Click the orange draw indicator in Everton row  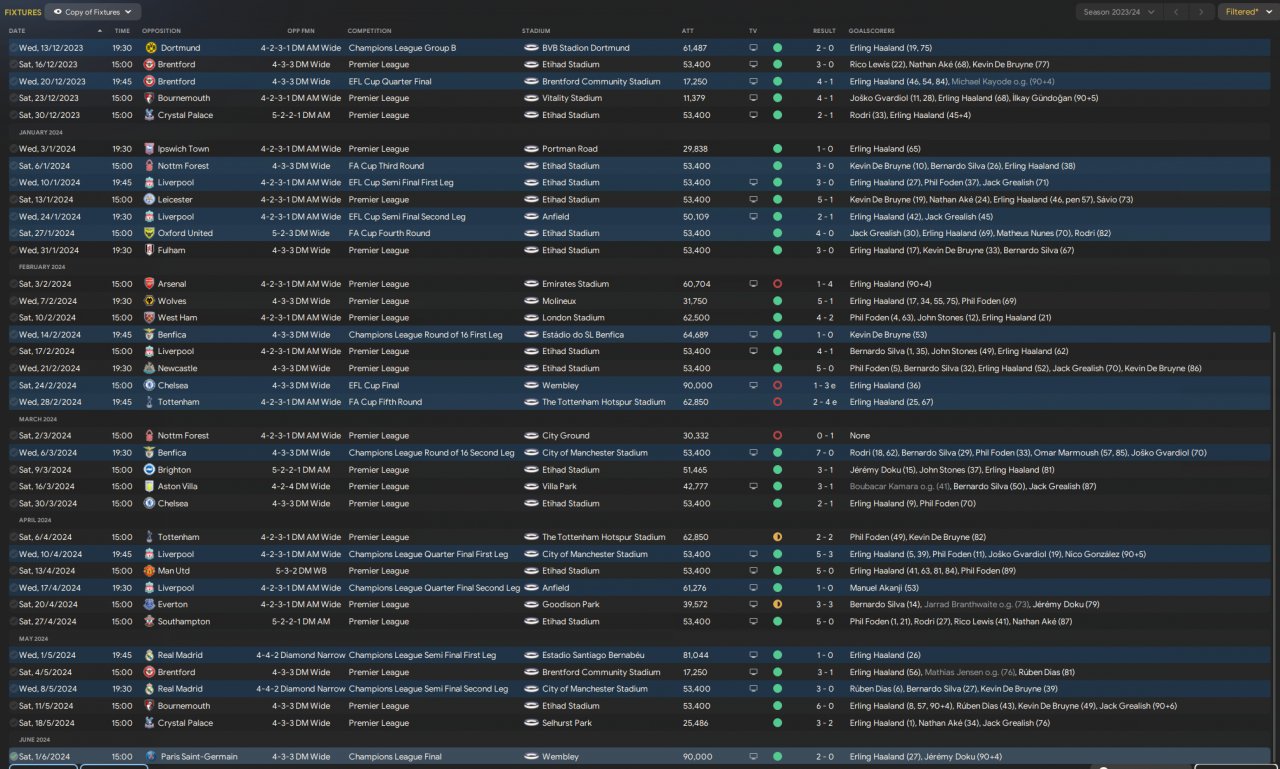coord(777,605)
